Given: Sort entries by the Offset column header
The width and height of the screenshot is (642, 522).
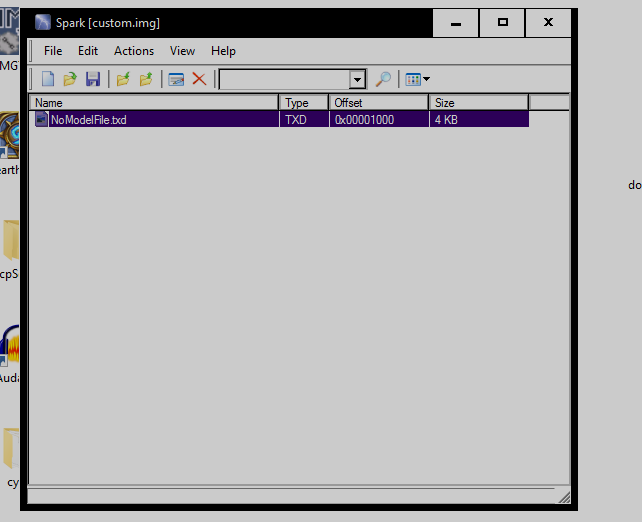Looking at the screenshot, I should pyautogui.click(x=379, y=102).
